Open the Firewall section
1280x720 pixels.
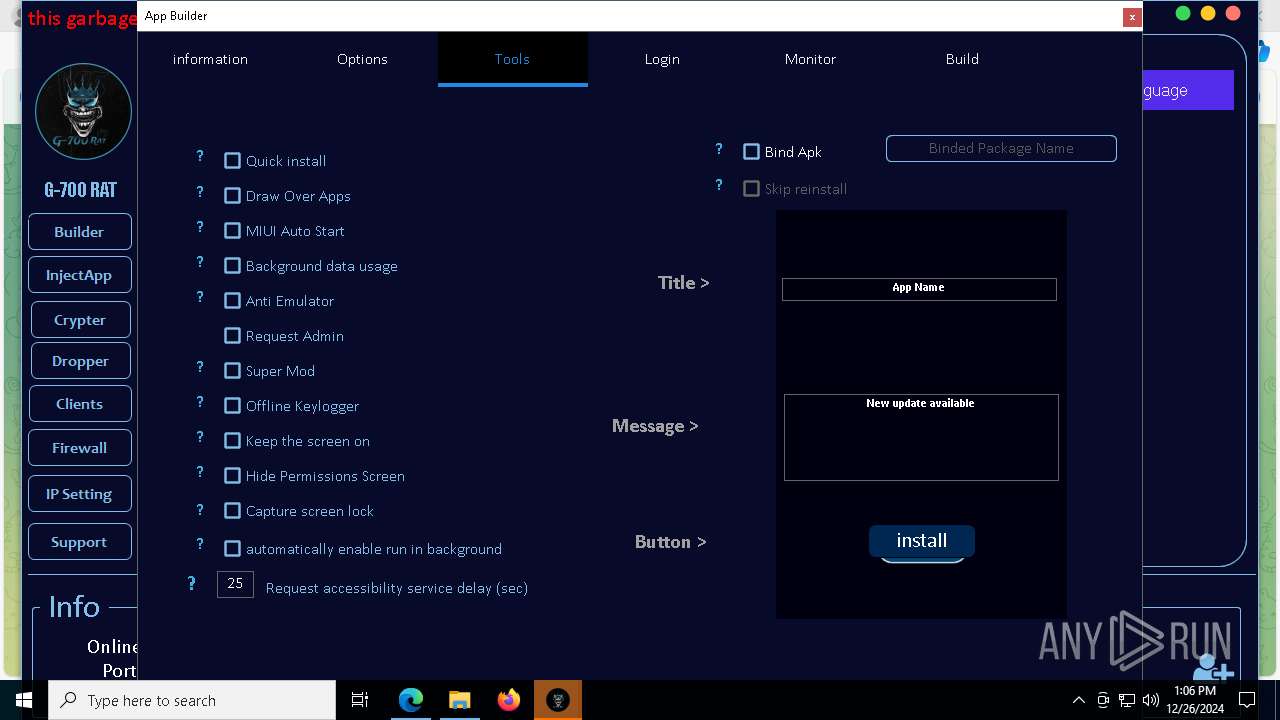point(79,448)
